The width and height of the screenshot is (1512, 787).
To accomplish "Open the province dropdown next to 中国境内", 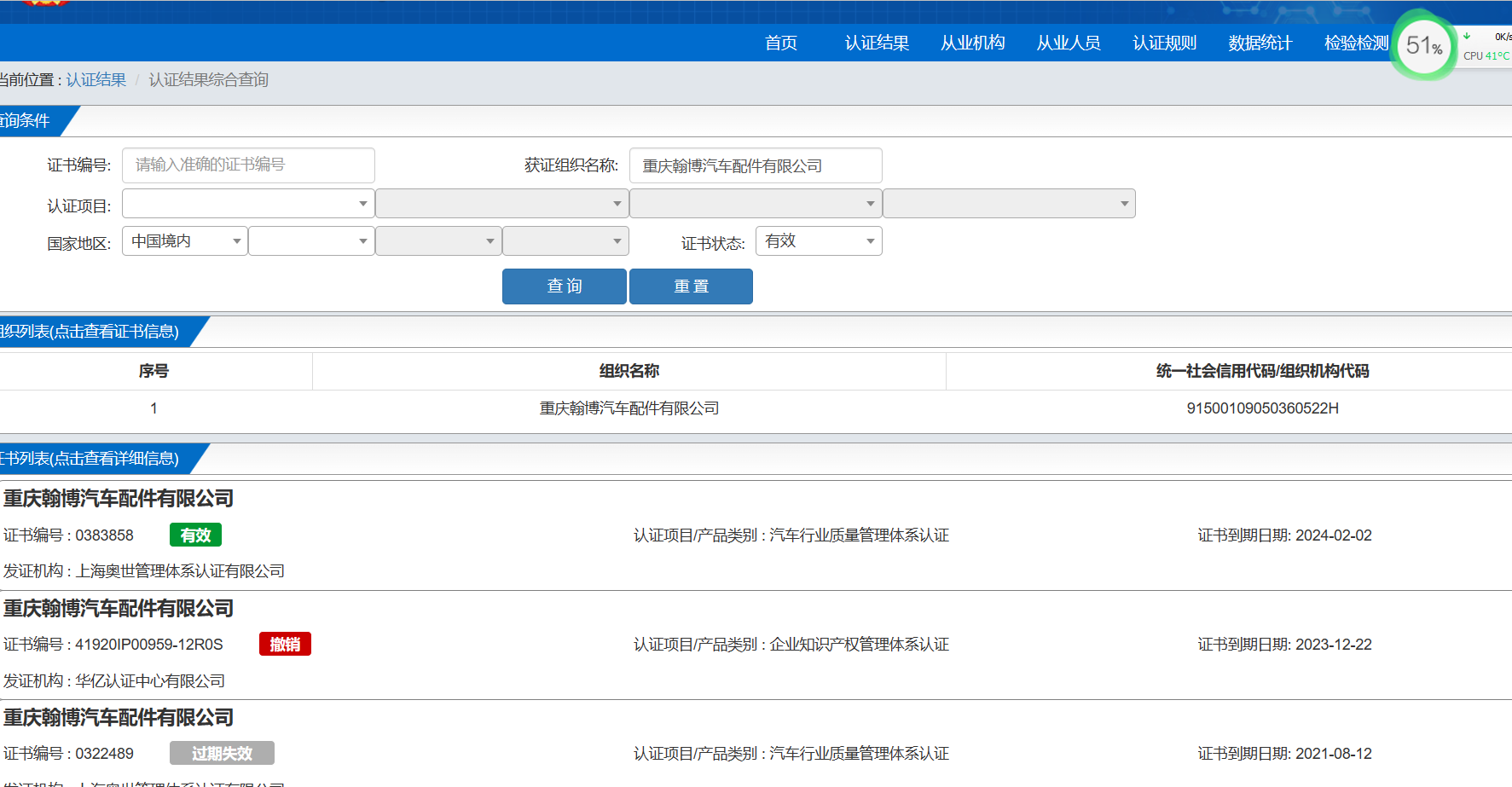I will pos(311,241).
